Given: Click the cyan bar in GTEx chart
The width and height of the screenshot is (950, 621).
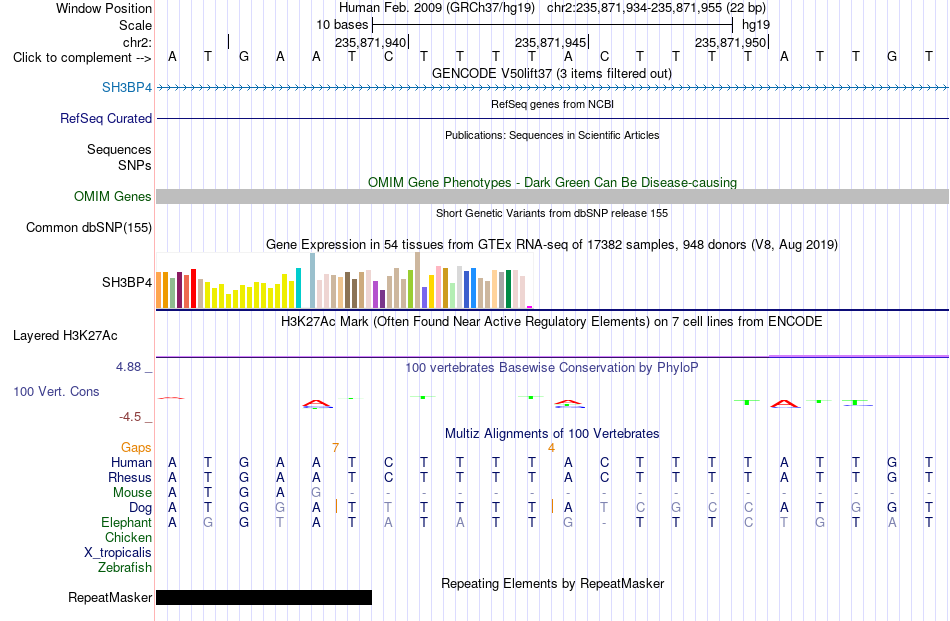Looking at the screenshot, I should coord(298,288).
